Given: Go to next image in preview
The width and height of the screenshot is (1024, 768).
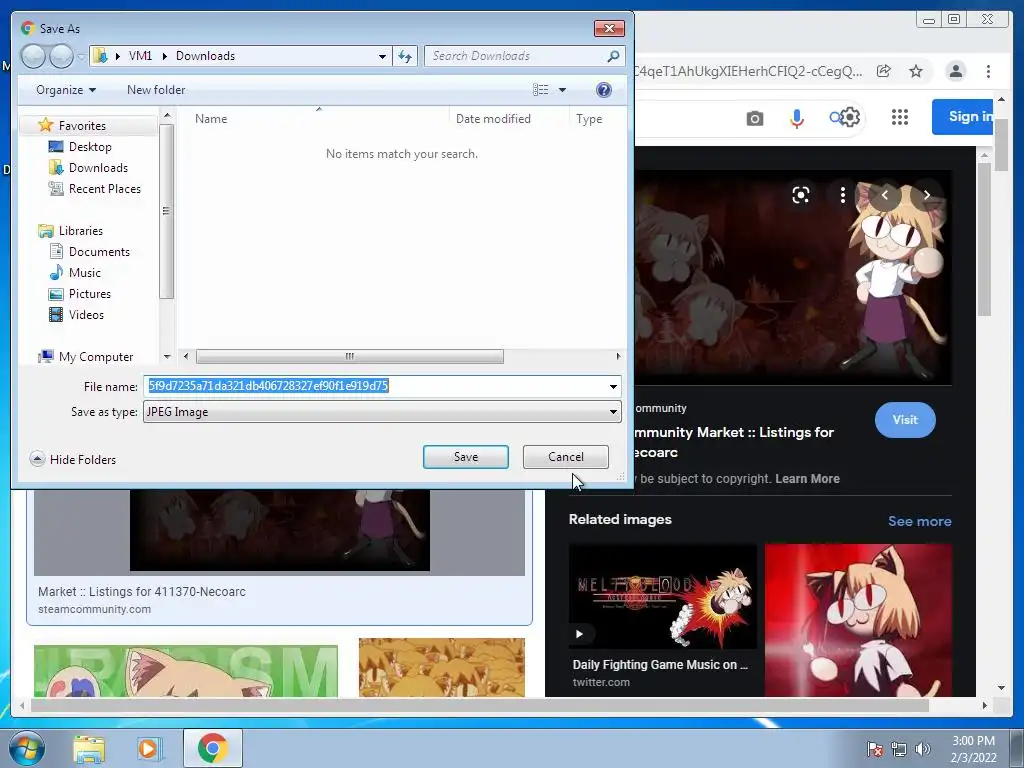Looking at the screenshot, I should click(x=926, y=195).
